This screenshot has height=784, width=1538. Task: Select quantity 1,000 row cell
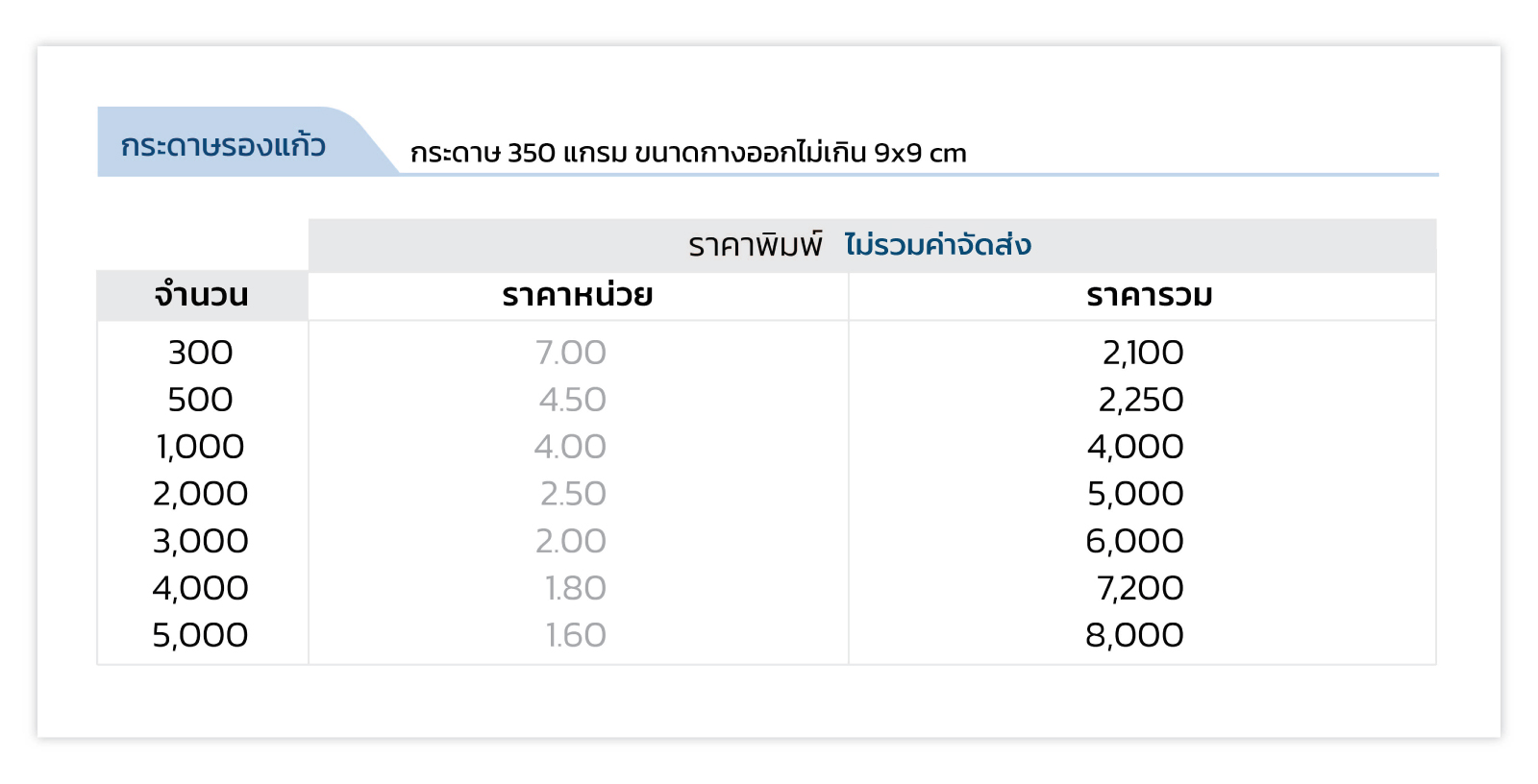click(x=201, y=447)
